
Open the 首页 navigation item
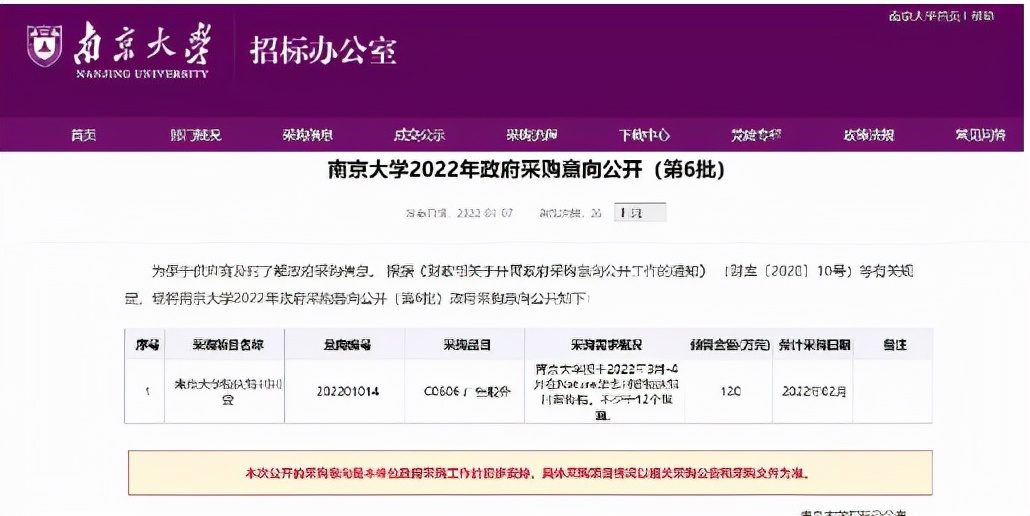[x=84, y=135]
